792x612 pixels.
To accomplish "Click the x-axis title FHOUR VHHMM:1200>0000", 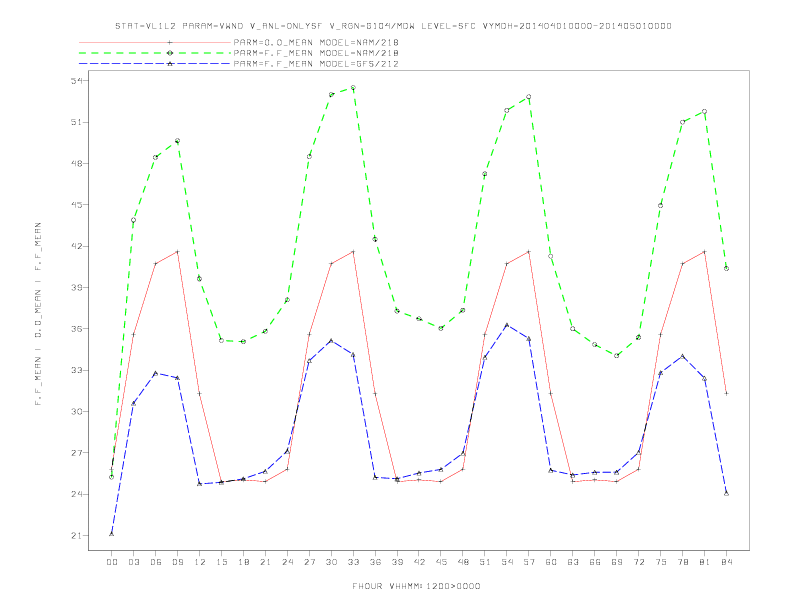I will pos(416,586).
